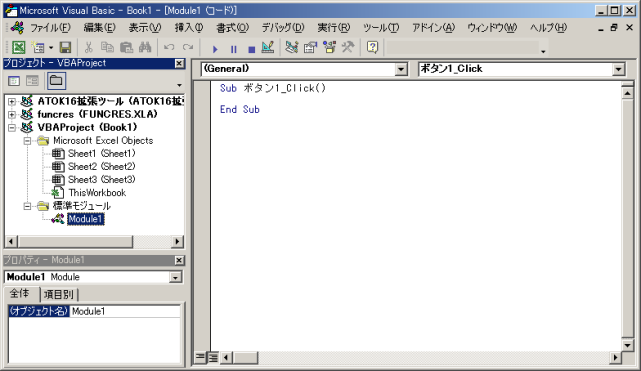
Task: Click project tree scroll right arrow
Action: tap(177, 241)
